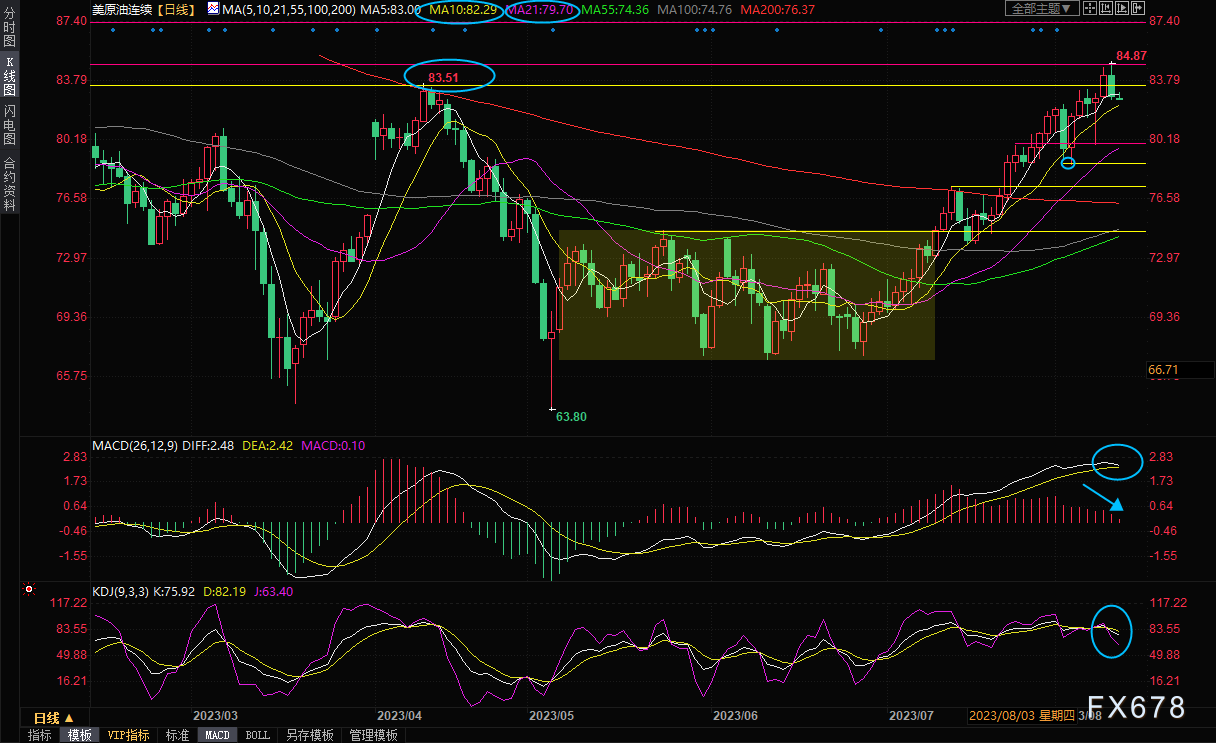
Task: Open the 全部主题 theme dropdown
Action: point(1042,8)
